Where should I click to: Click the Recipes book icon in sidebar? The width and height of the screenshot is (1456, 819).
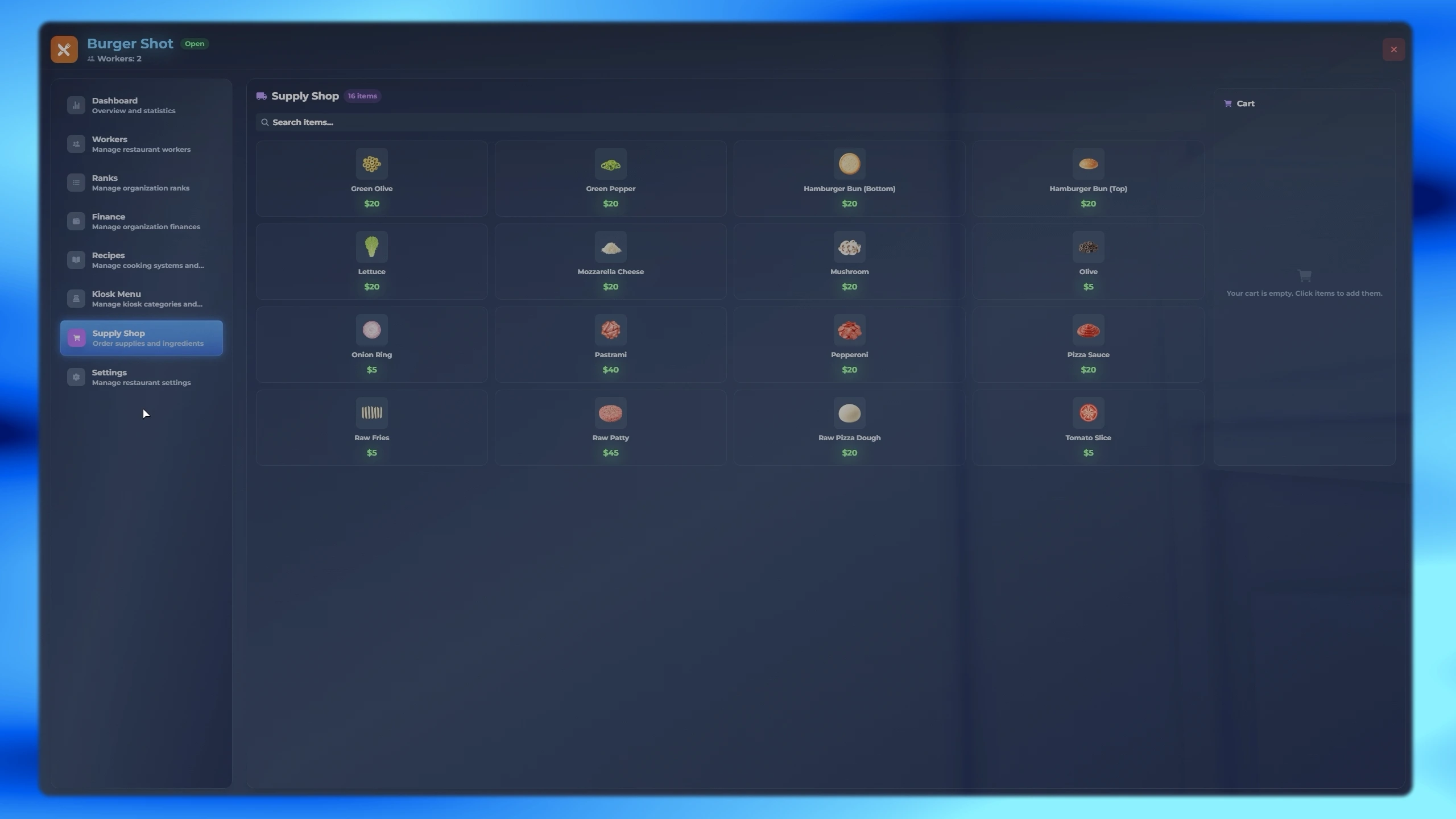[x=76, y=260]
